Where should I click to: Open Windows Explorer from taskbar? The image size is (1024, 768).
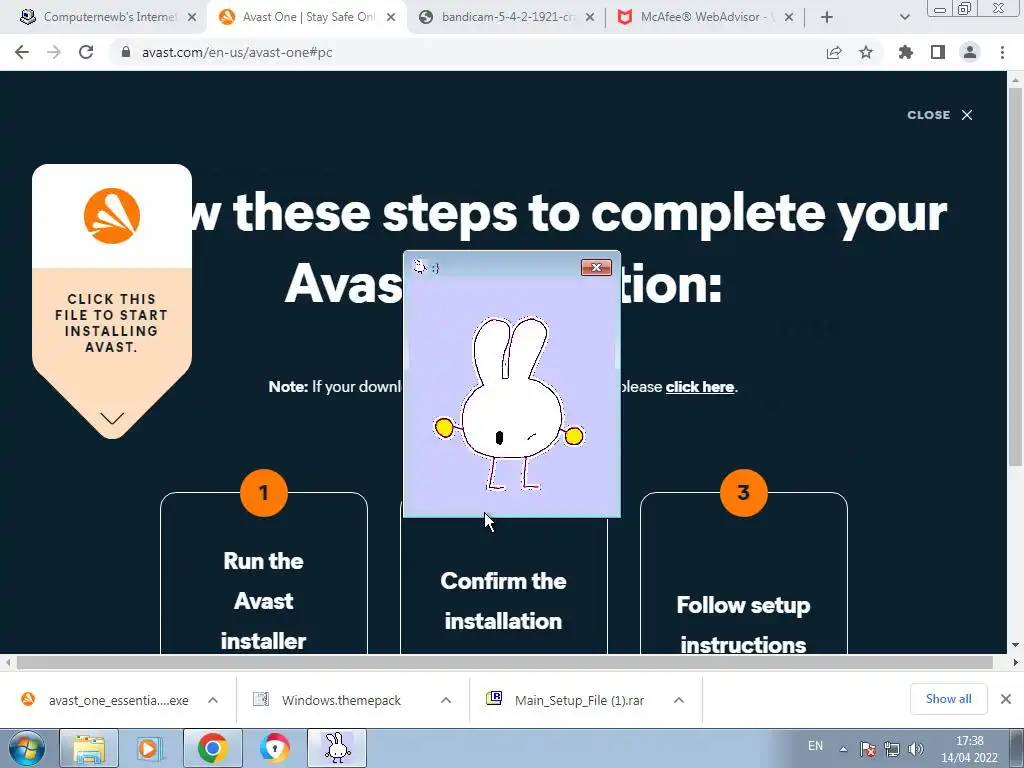[x=89, y=748]
